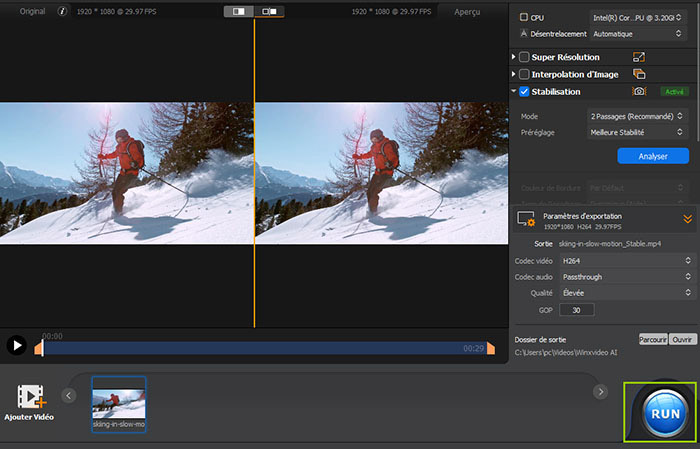700x449 pixels.
Task: Click the orange trim start marker
Action: pyautogui.click(x=38, y=348)
